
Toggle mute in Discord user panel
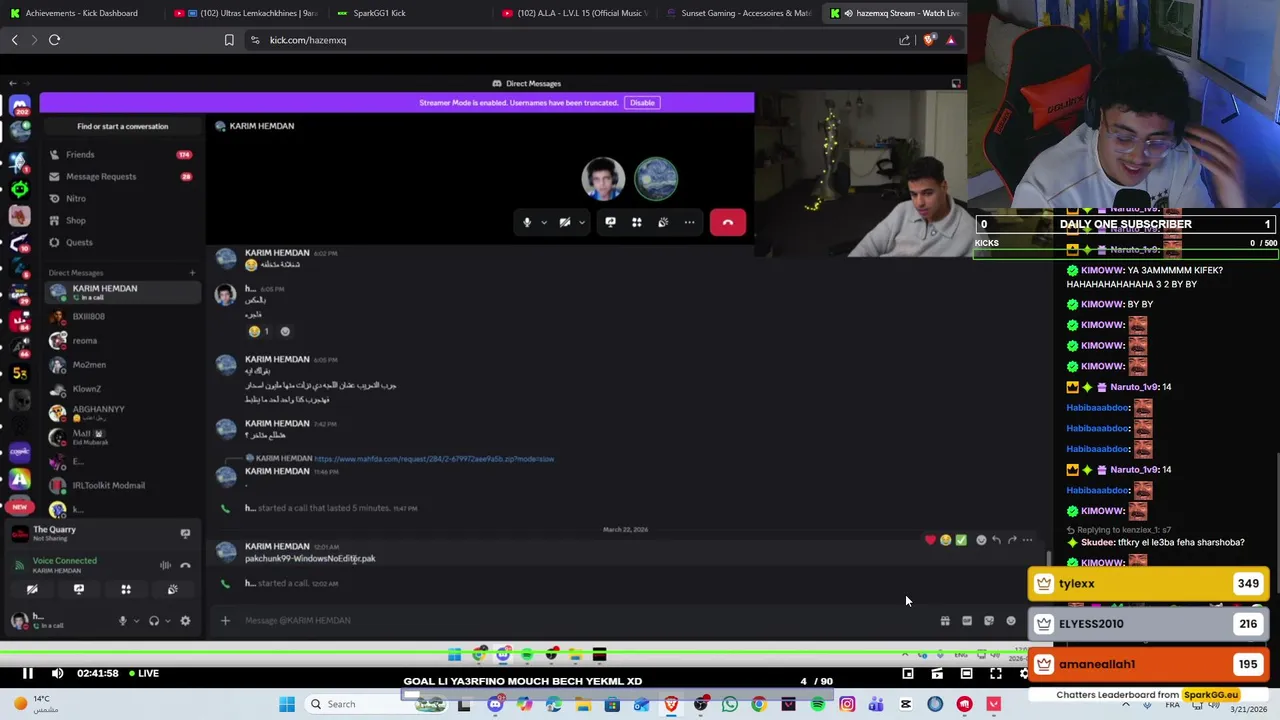[x=123, y=621]
